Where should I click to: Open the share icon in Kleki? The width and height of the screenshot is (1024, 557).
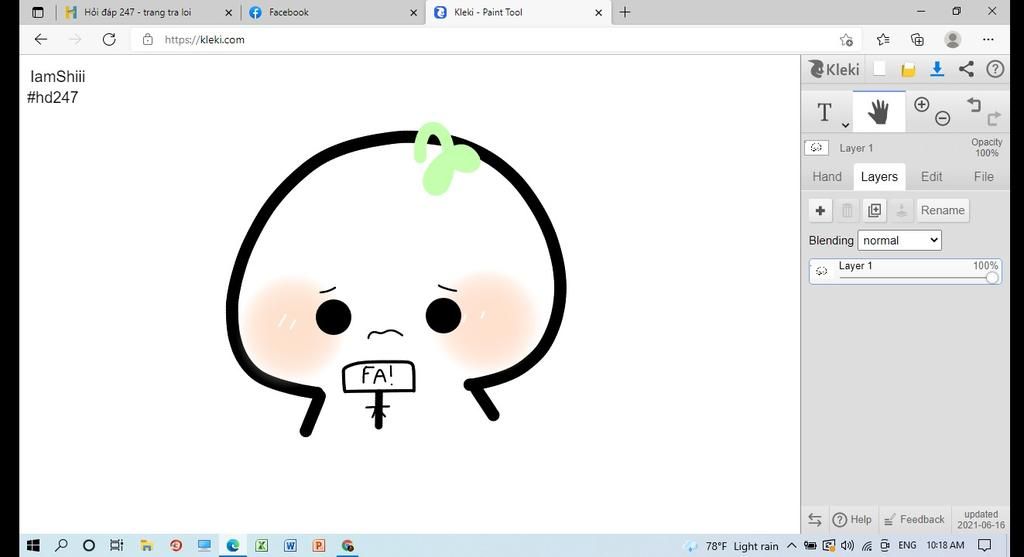(x=967, y=69)
